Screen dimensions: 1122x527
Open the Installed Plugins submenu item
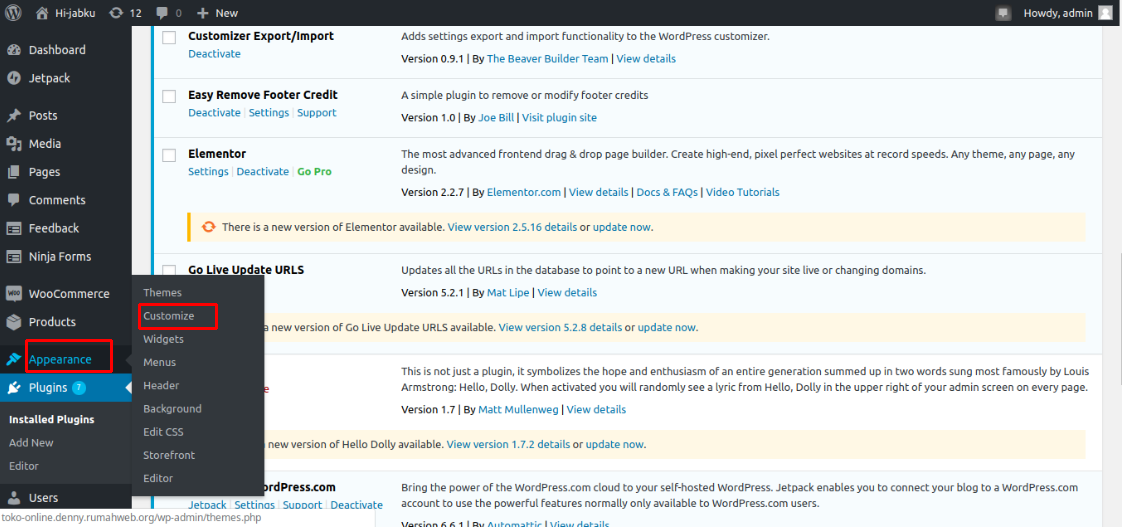tap(52, 420)
